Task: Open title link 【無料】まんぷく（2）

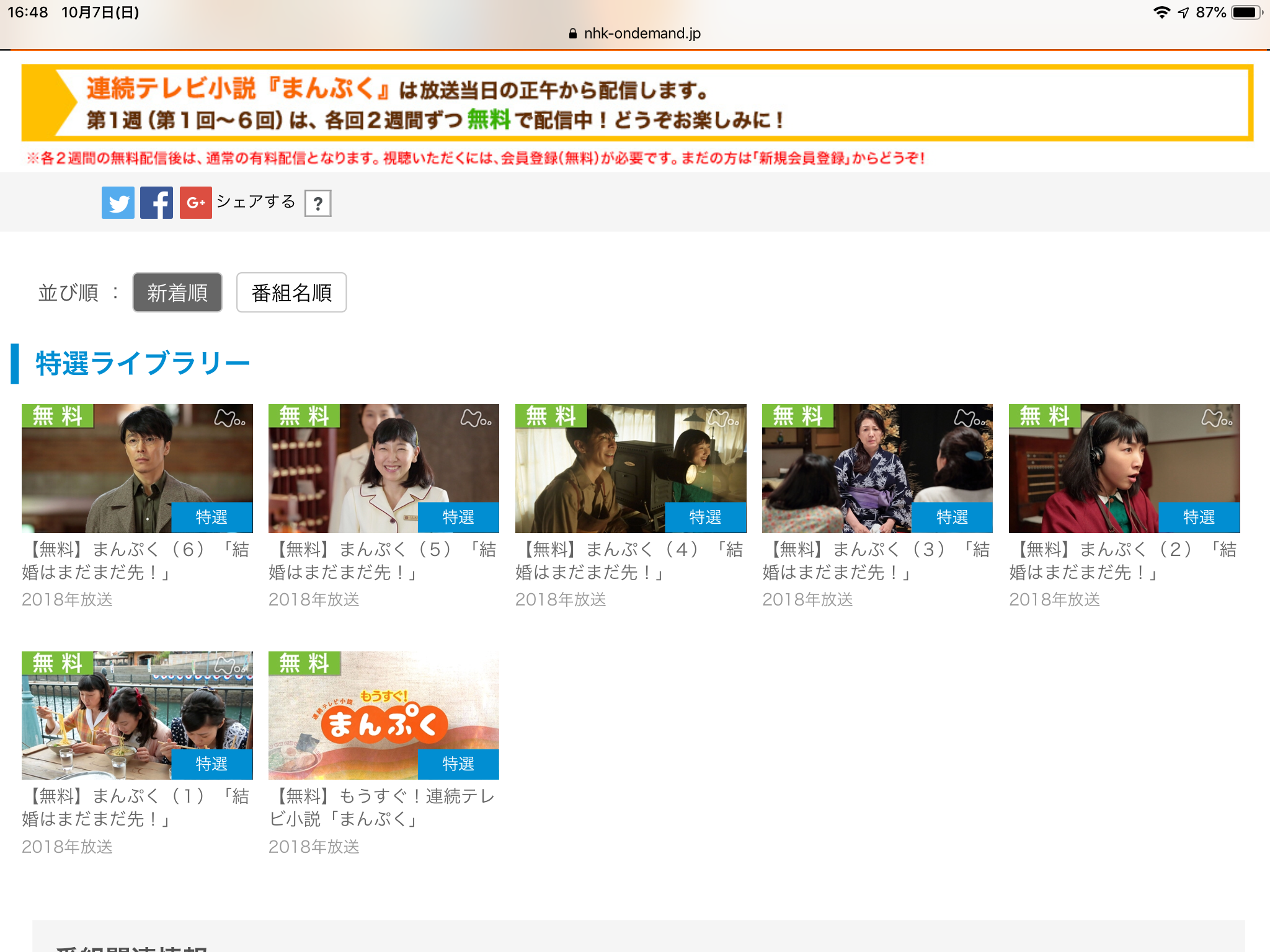Action: (1124, 561)
